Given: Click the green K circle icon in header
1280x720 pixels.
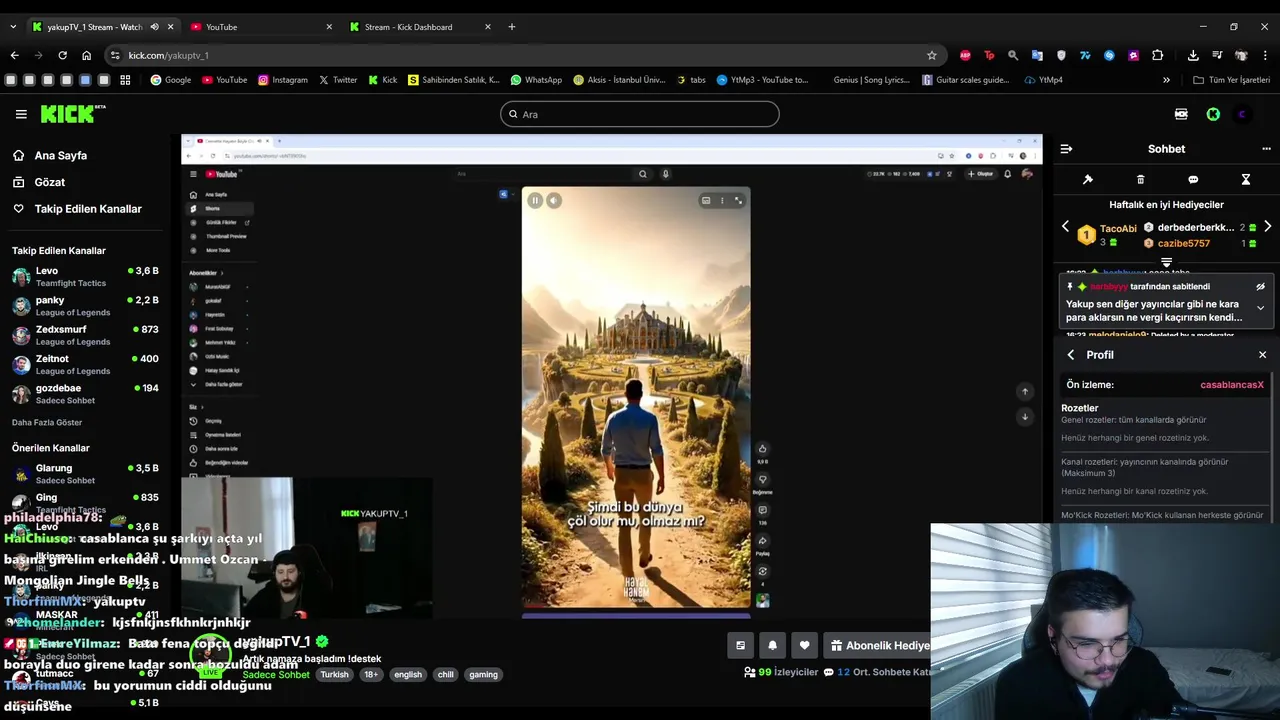Looking at the screenshot, I should point(1213,114).
